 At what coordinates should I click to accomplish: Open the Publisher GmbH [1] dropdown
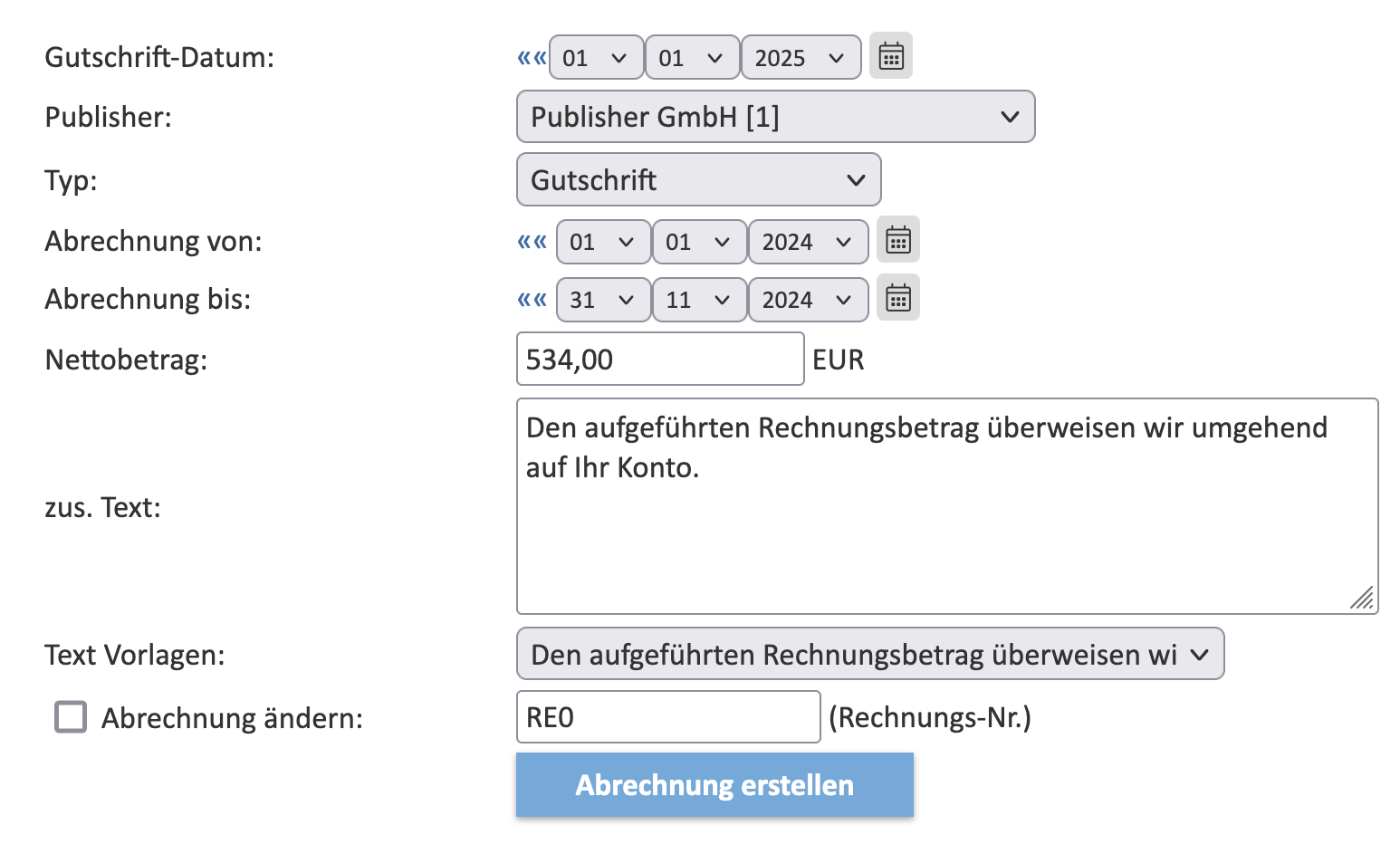pyautogui.click(x=775, y=117)
